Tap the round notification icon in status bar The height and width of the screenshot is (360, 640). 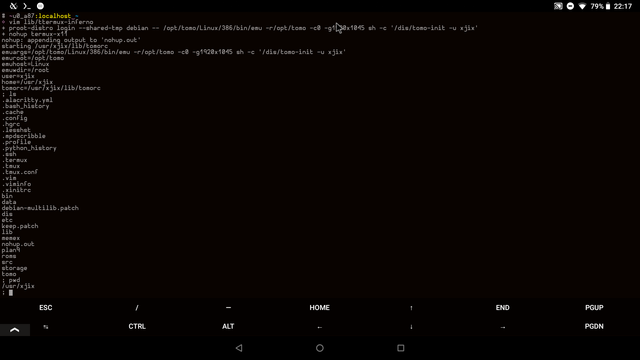coord(40,6)
